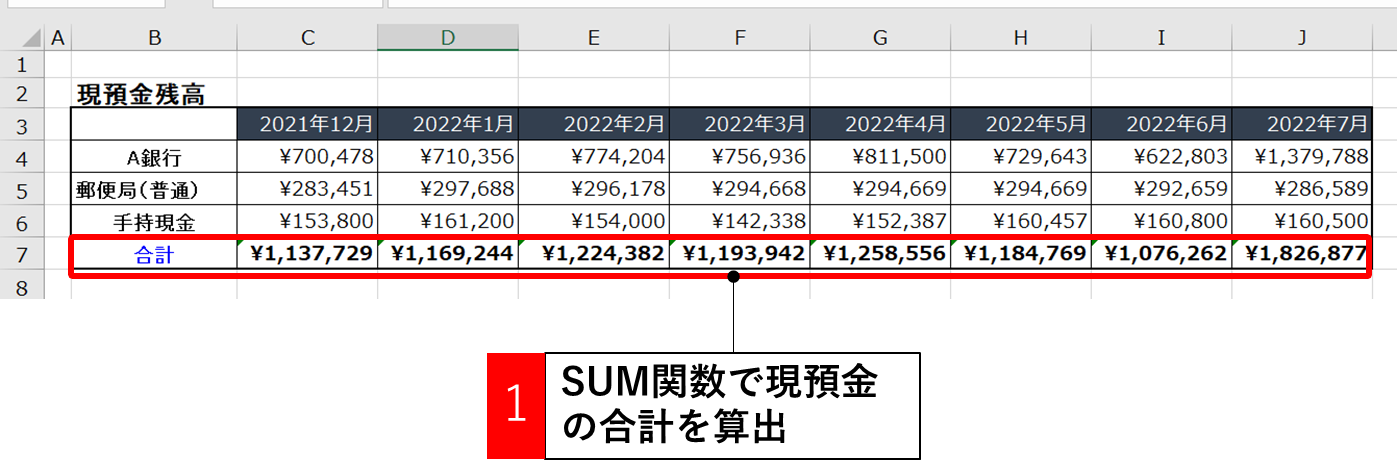Click cell with ¥142,338
This screenshot has width=1397, height=474.
(740, 221)
